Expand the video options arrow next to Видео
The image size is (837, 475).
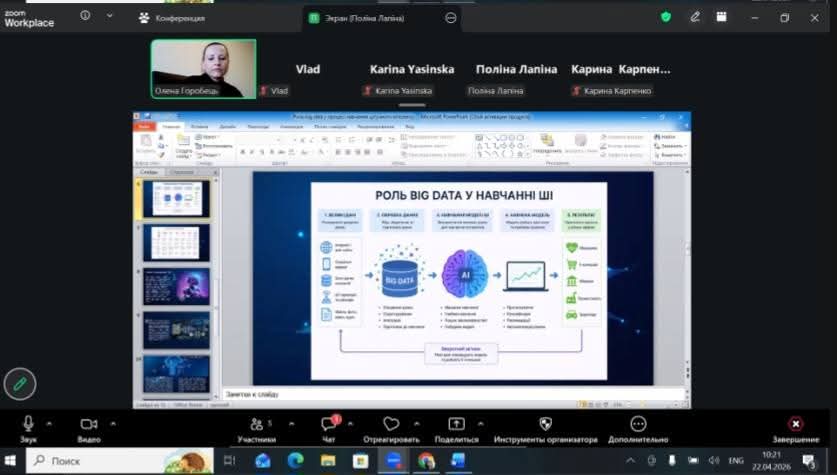point(112,422)
